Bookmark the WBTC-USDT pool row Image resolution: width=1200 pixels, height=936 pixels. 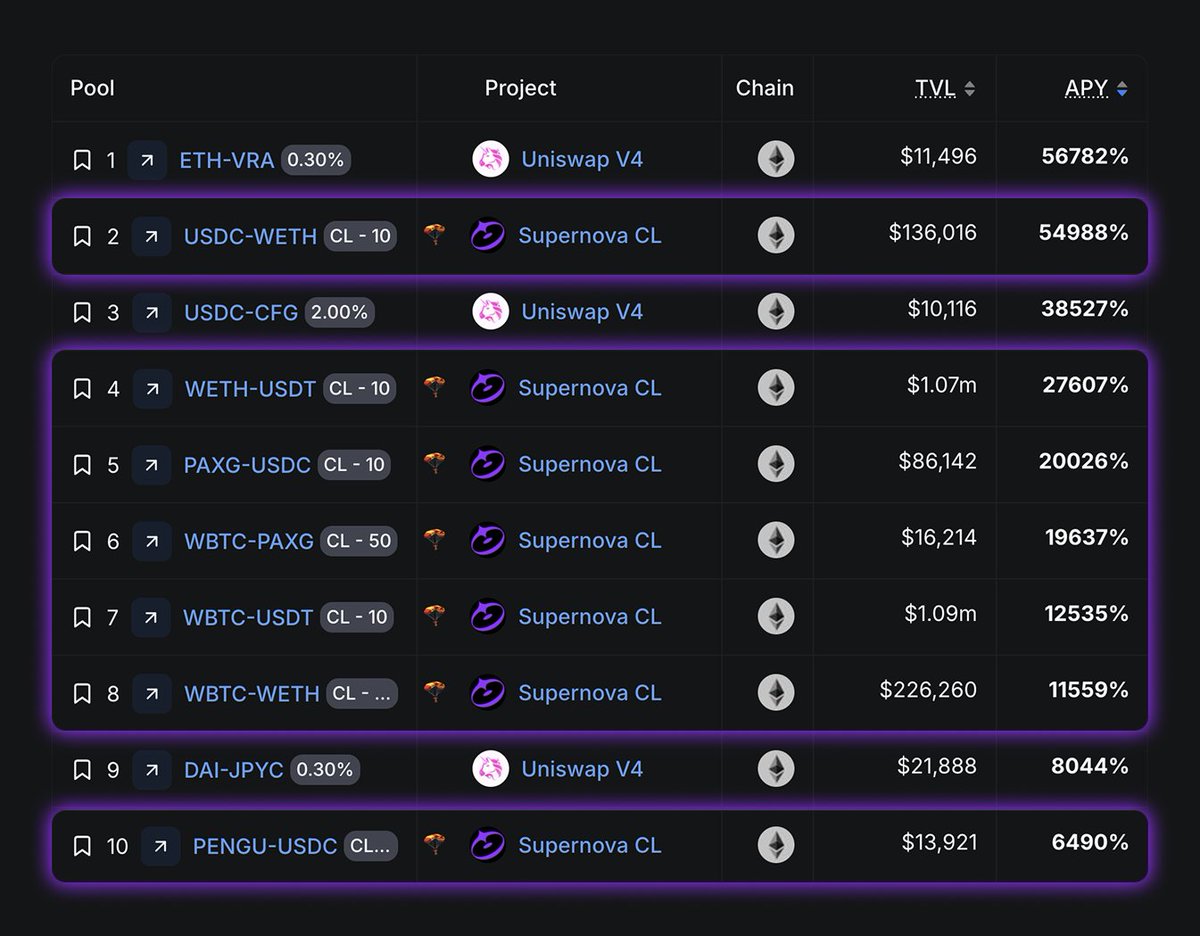[82, 617]
